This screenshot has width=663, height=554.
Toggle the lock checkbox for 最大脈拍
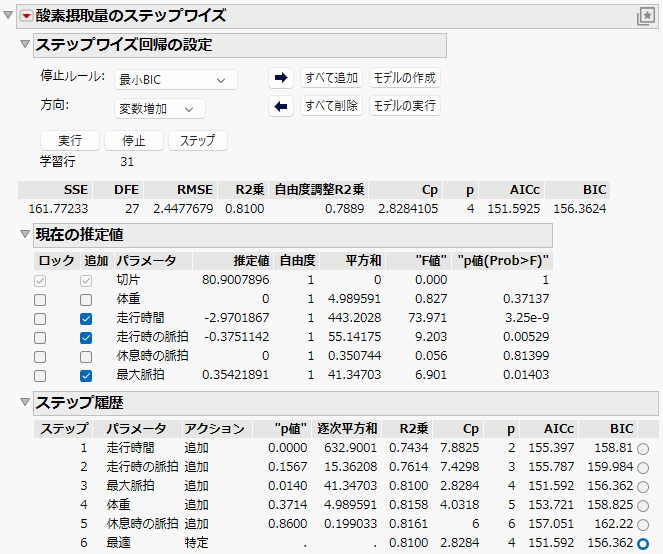click(x=40, y=376)
